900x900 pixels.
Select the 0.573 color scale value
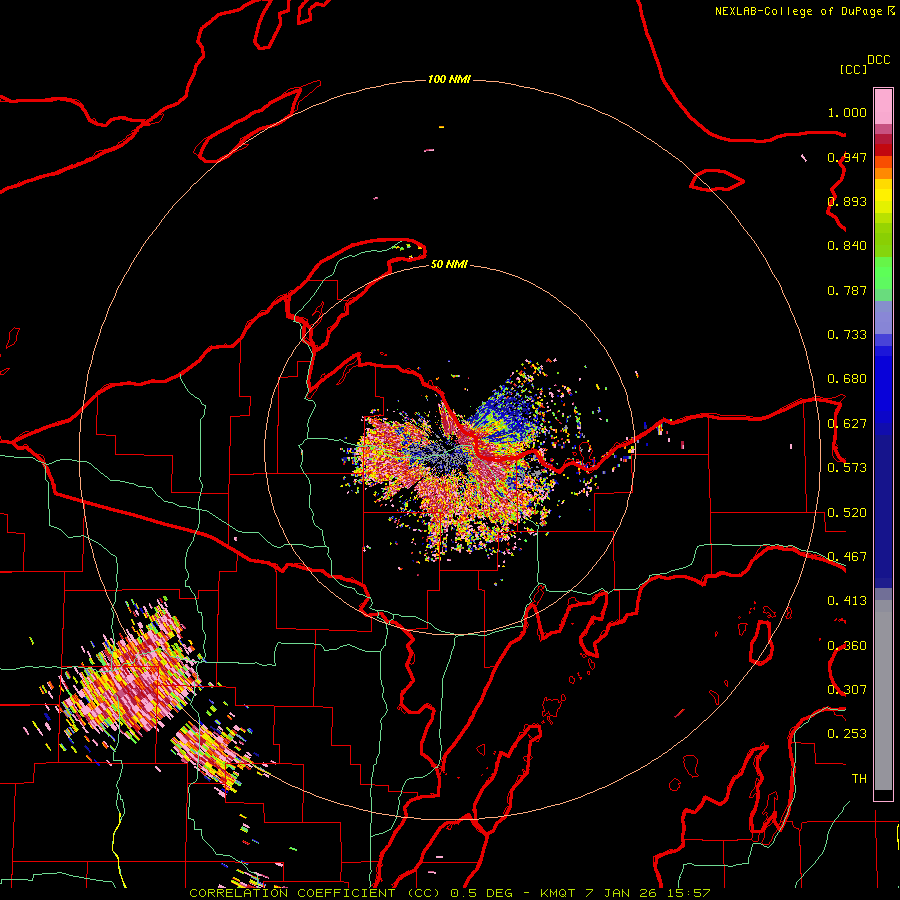847,468
